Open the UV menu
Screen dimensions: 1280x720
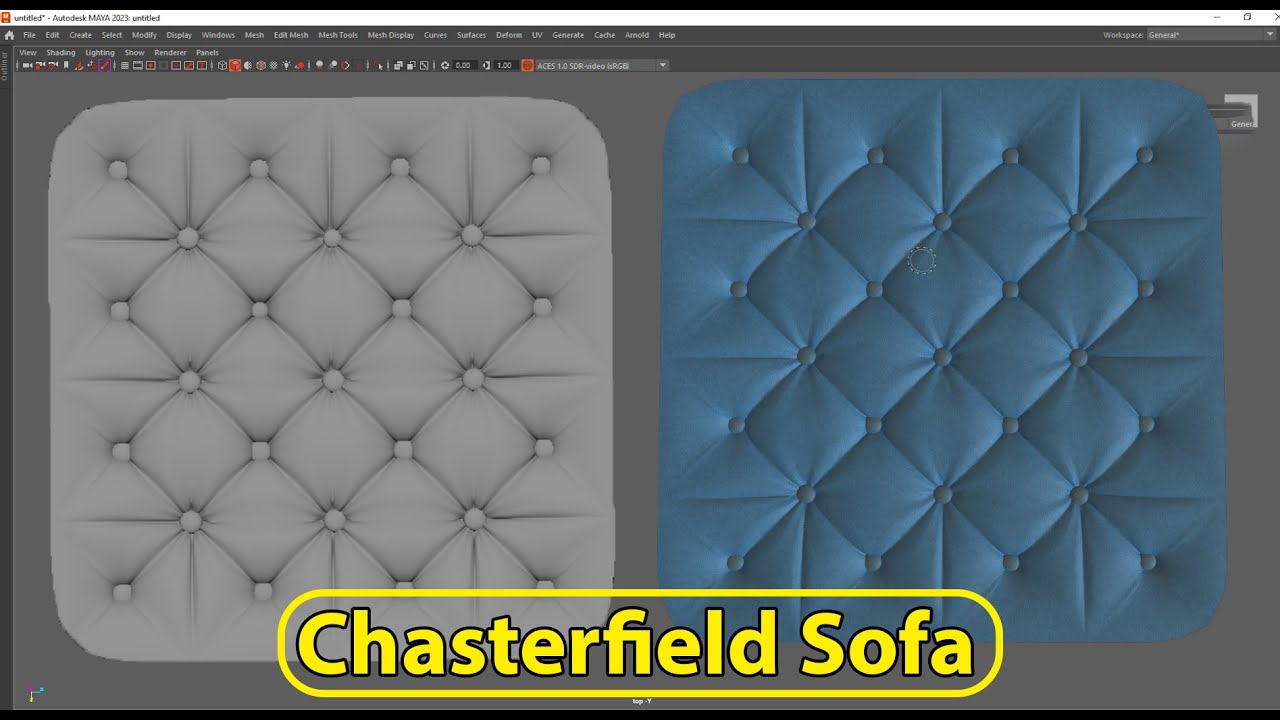click(537, 35)
